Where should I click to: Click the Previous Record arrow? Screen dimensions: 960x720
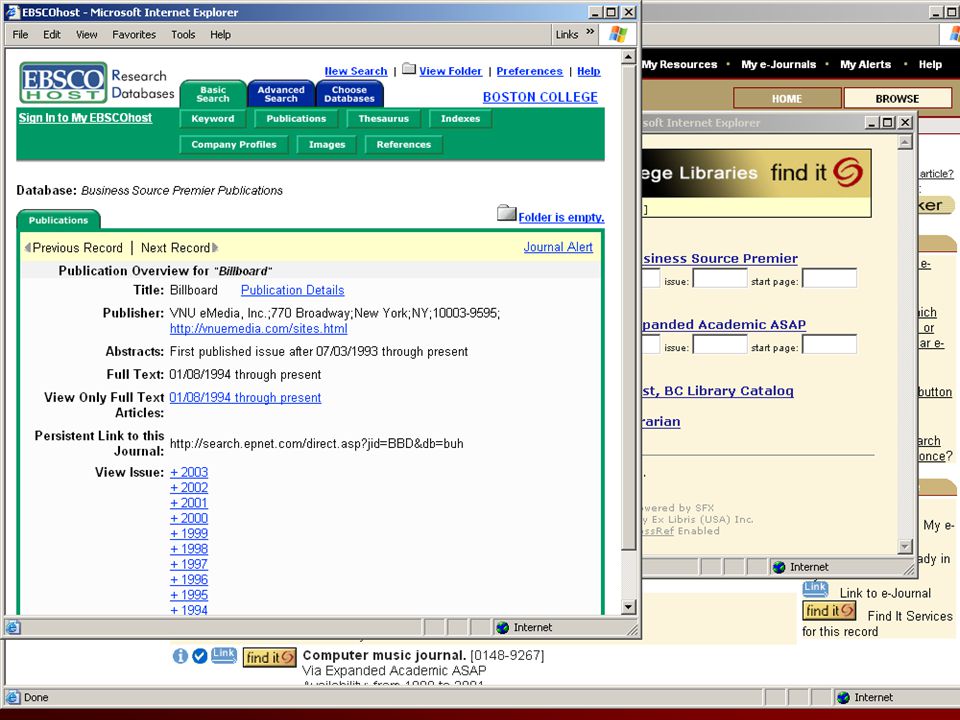click(x=28, y=248)
